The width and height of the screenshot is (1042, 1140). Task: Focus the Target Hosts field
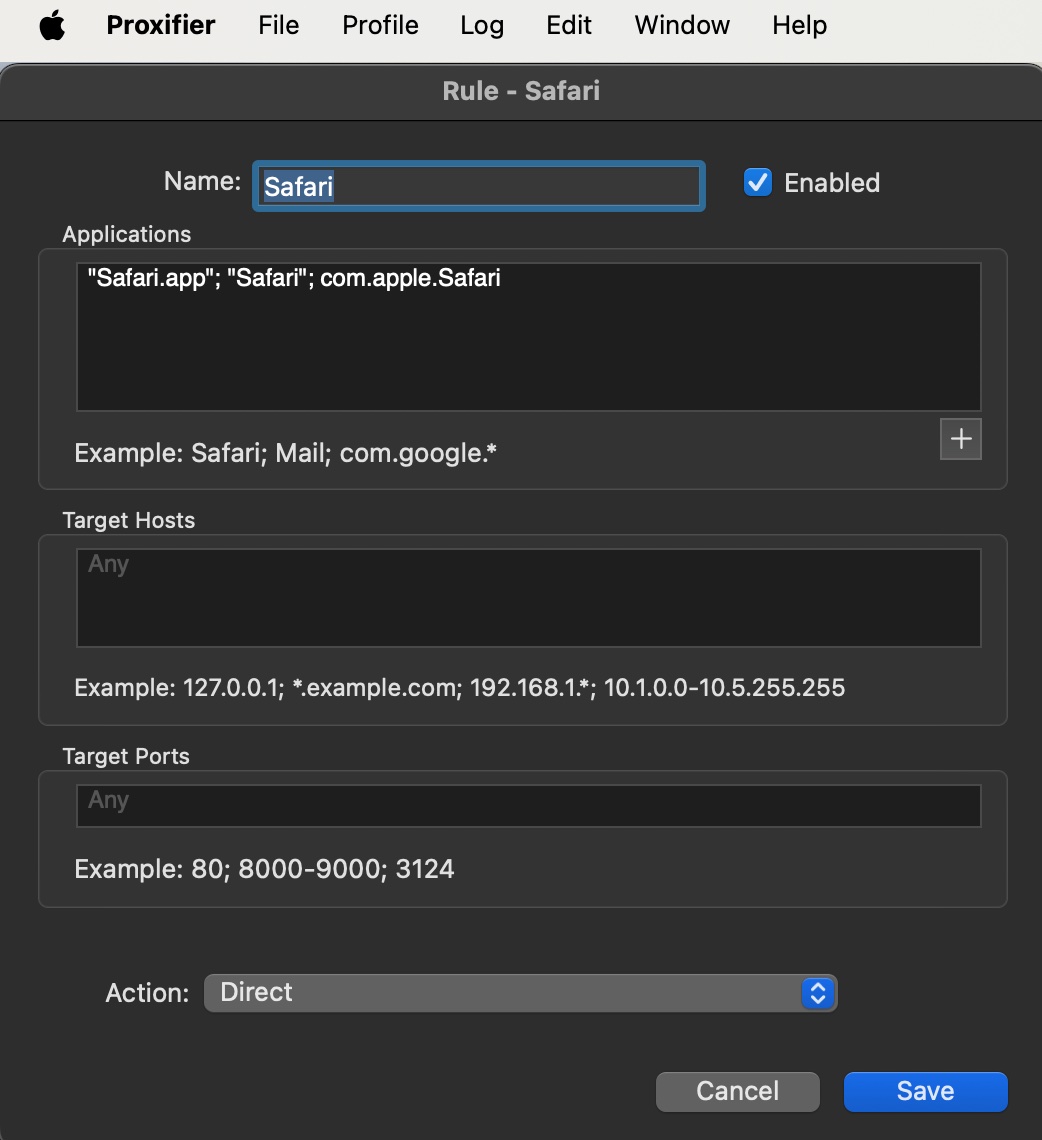(528, 597)
